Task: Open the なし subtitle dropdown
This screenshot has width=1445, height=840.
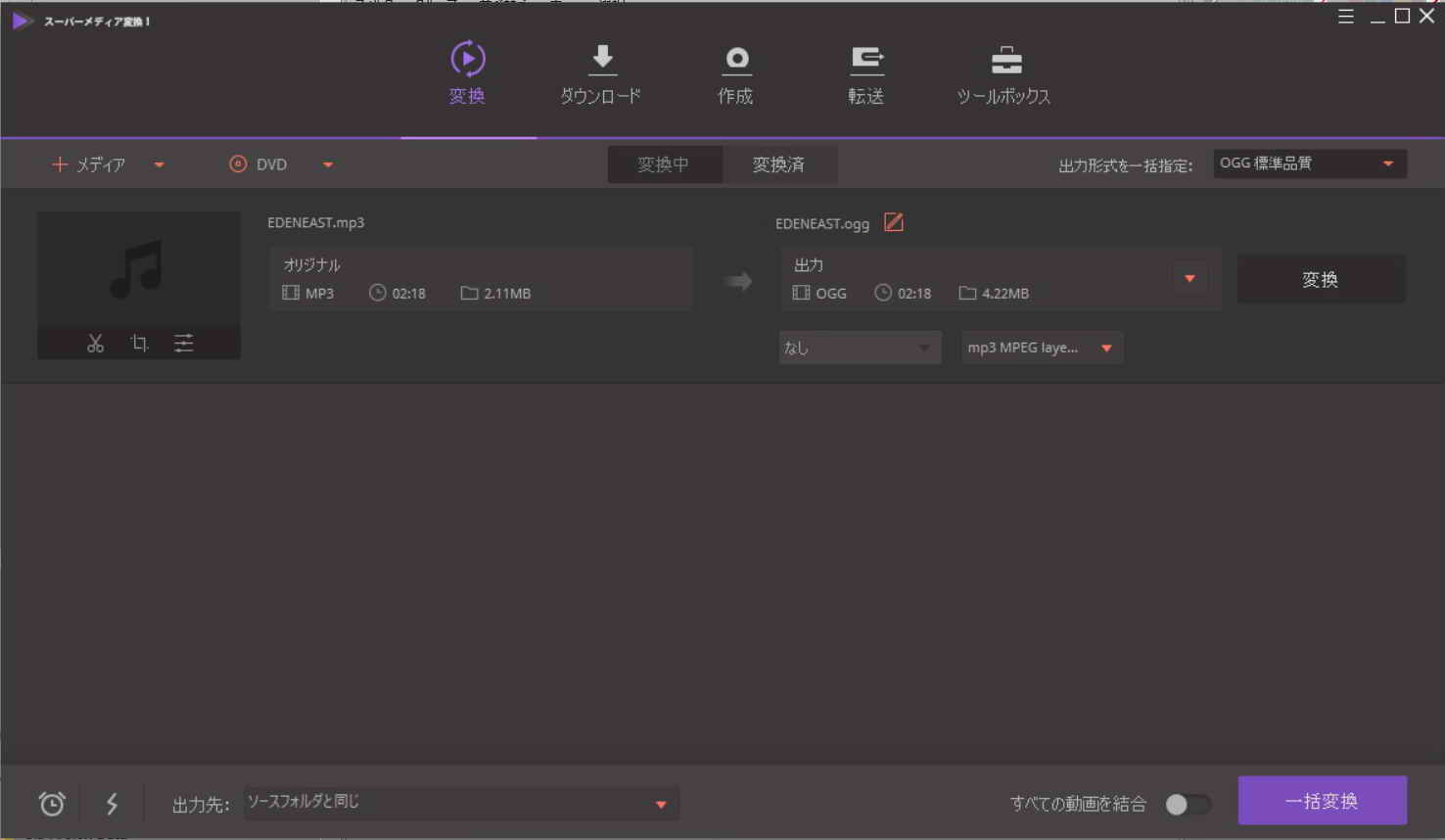Action: [x=859, y=348]
